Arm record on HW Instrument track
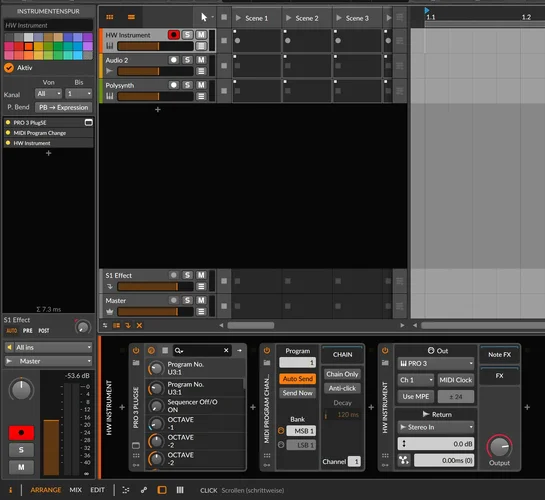 (x=173, y=35)
